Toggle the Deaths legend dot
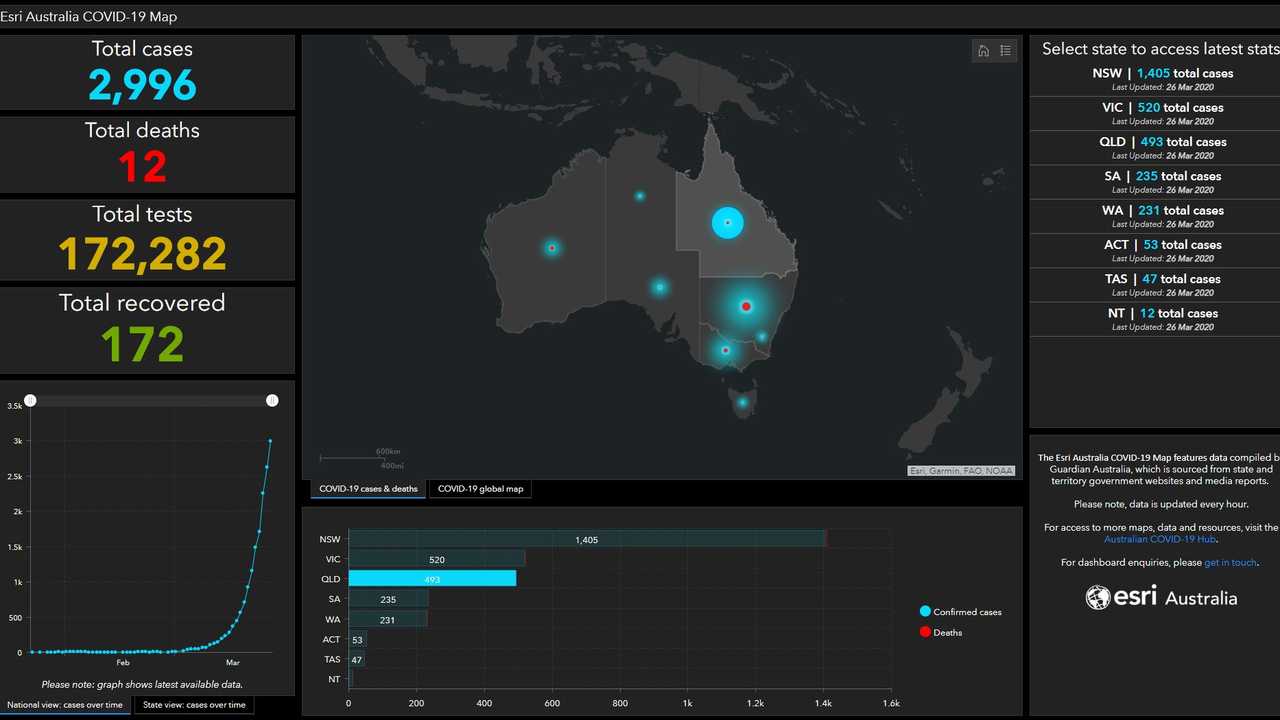1280x720 pixels. tap(925, 632)
